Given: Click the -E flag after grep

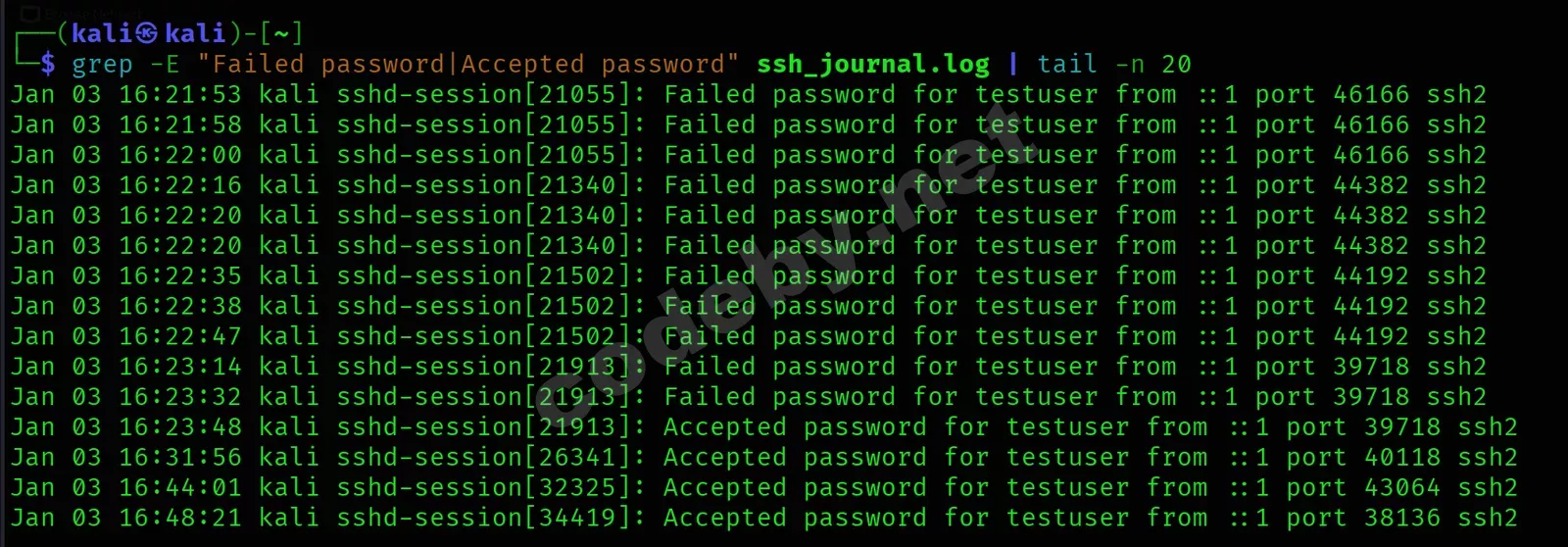Looking at the screenshot, I should point(165,65).
